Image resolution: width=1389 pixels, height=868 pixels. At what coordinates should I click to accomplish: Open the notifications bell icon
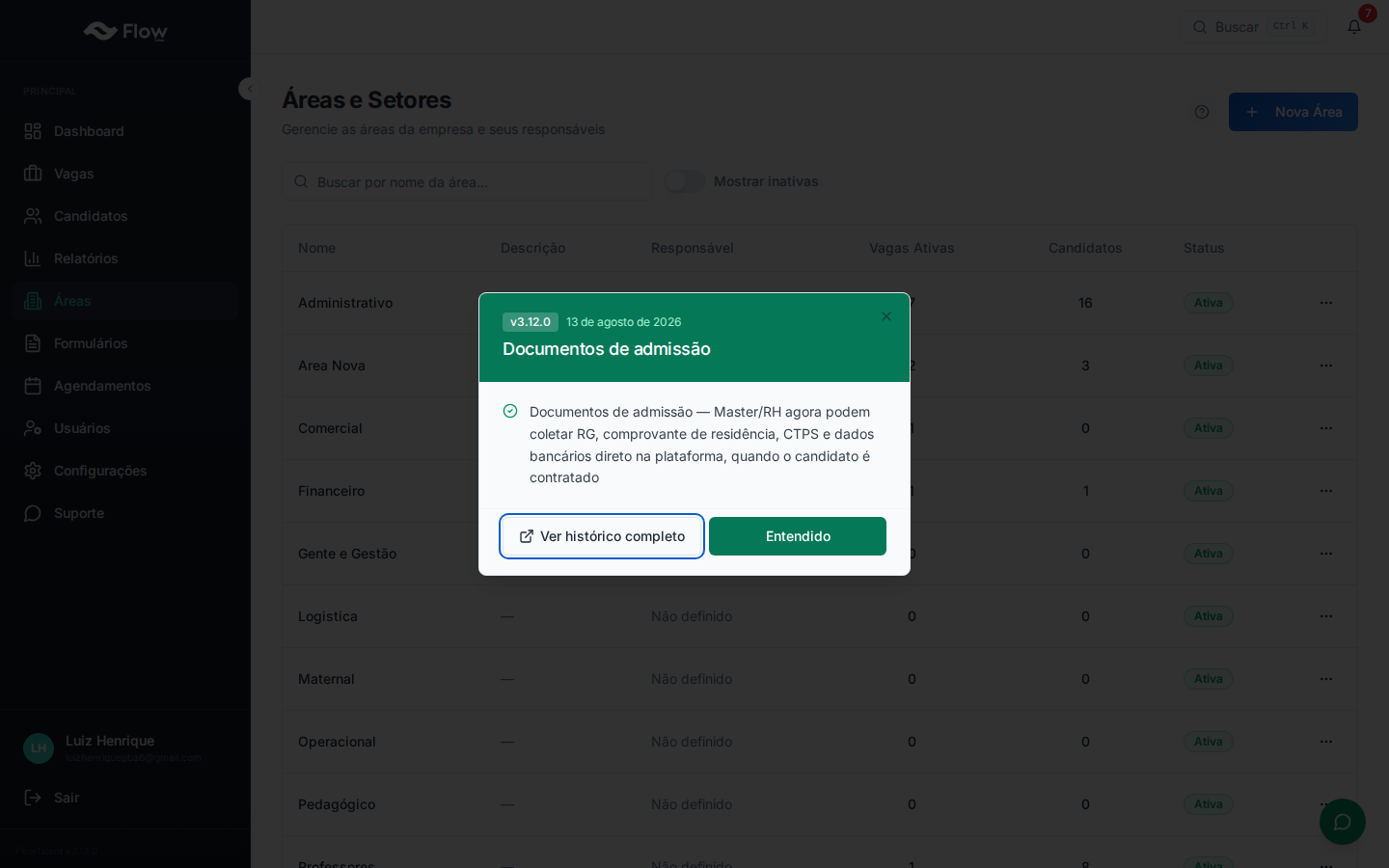(1354, 27)
